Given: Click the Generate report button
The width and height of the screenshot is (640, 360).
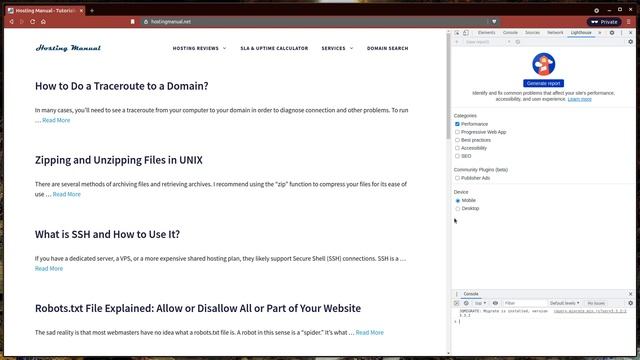Looking at the screenshot, I should 544,83.
